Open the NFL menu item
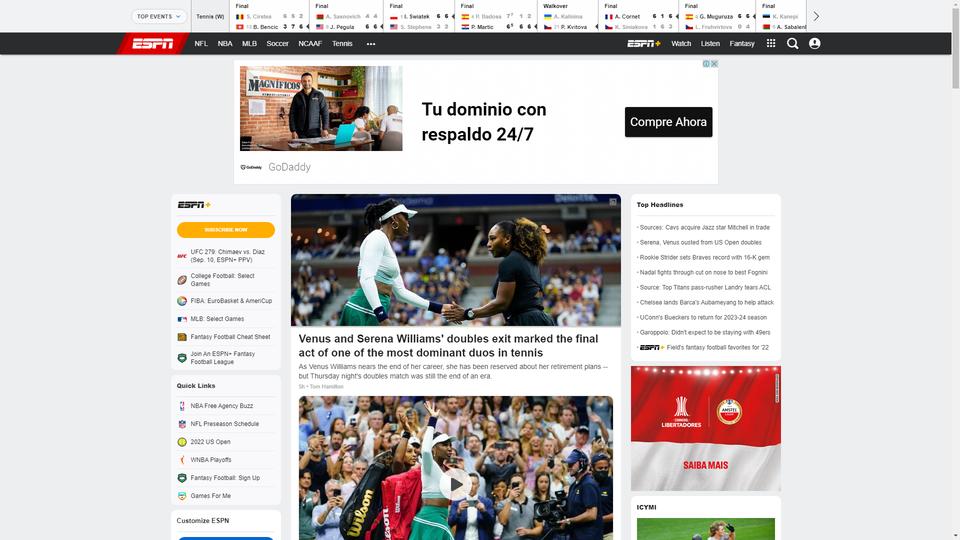Viewport: 960px width, 540px height. [201, 43]
